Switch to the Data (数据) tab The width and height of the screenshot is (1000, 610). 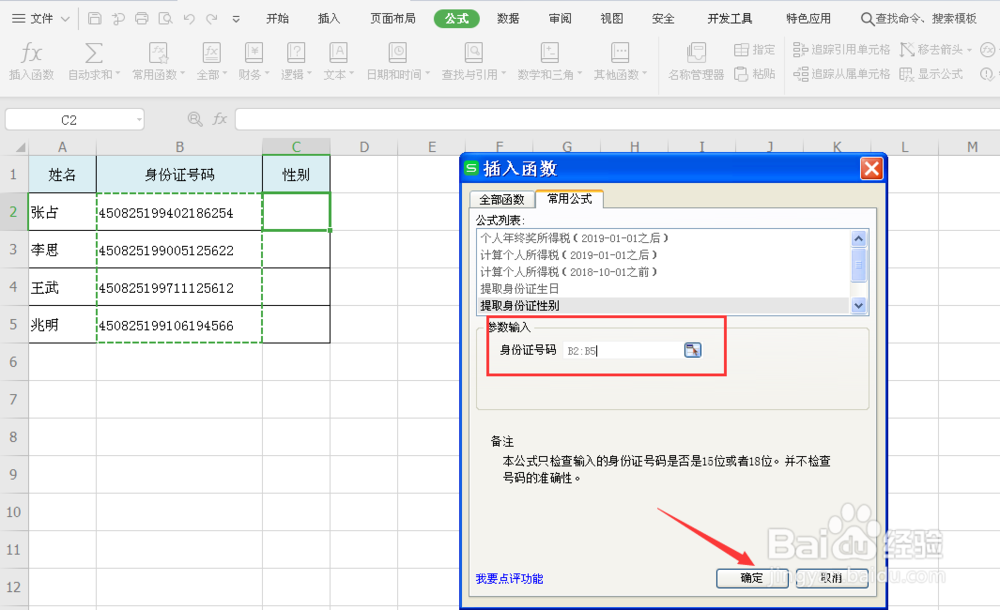508,19
